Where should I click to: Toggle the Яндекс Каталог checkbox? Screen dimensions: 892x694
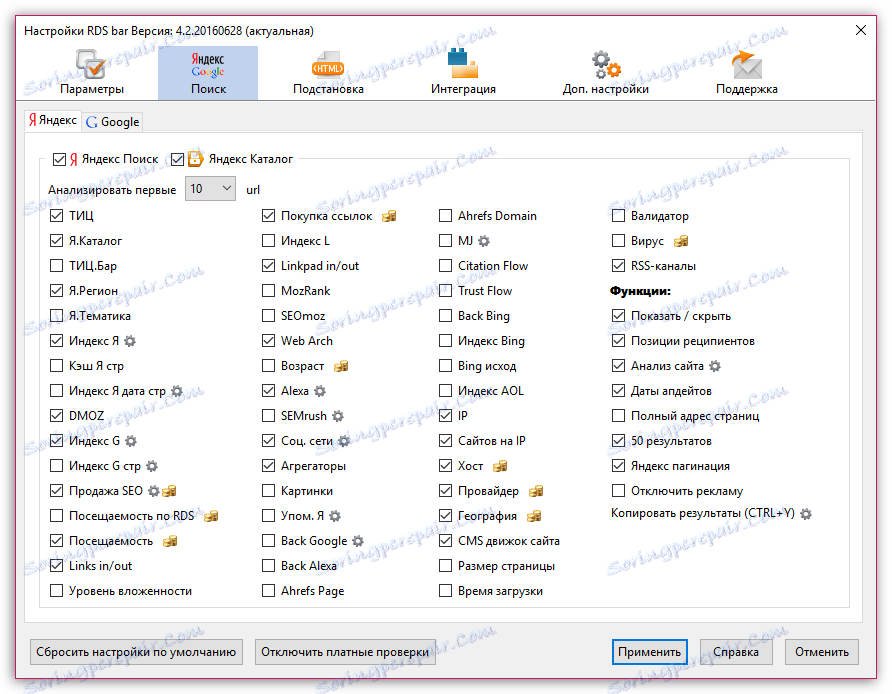[177, 159]
